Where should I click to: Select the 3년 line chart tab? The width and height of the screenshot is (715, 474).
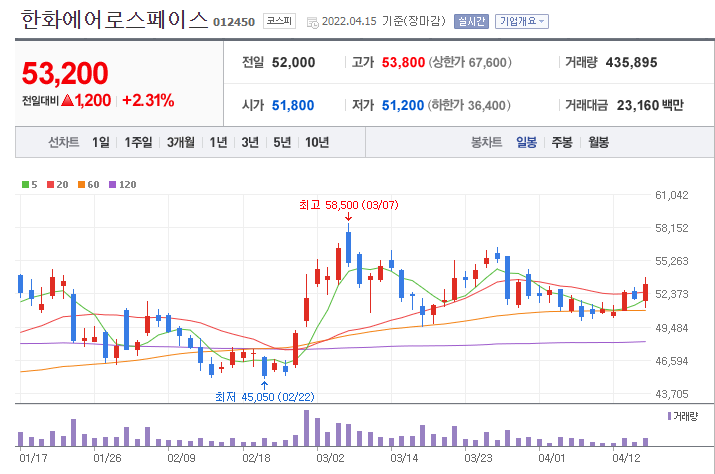tap(250, 142)
